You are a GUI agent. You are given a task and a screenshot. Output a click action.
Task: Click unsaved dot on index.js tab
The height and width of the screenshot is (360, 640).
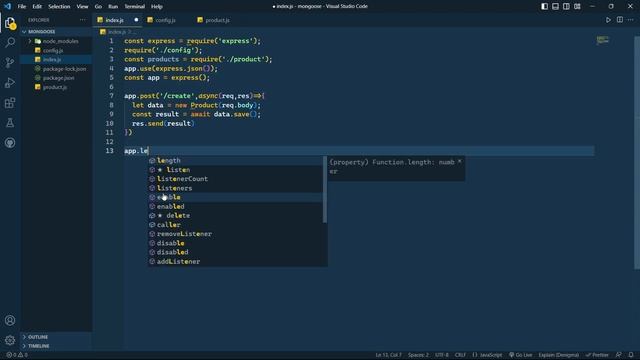[136, 20]
